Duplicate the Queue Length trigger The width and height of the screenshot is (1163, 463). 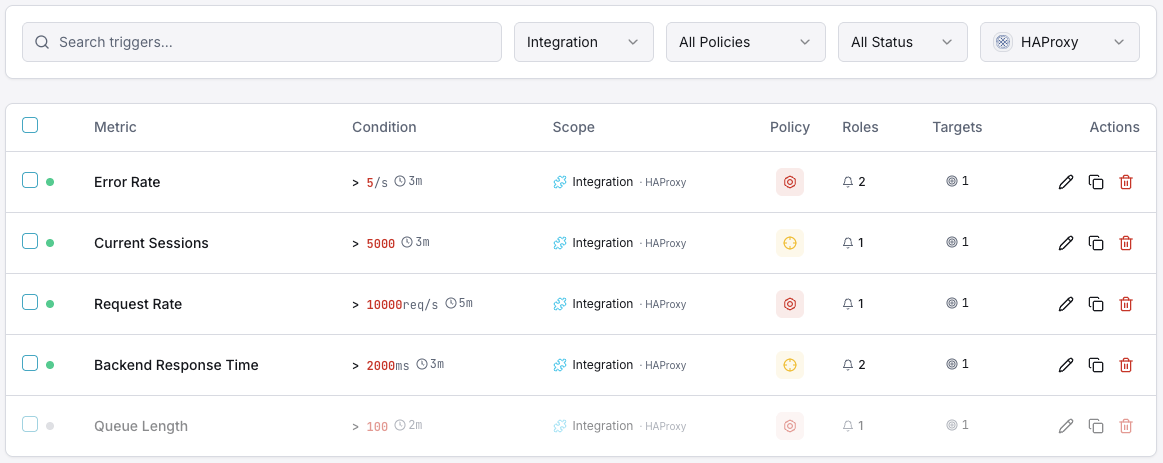[1096, 426]
